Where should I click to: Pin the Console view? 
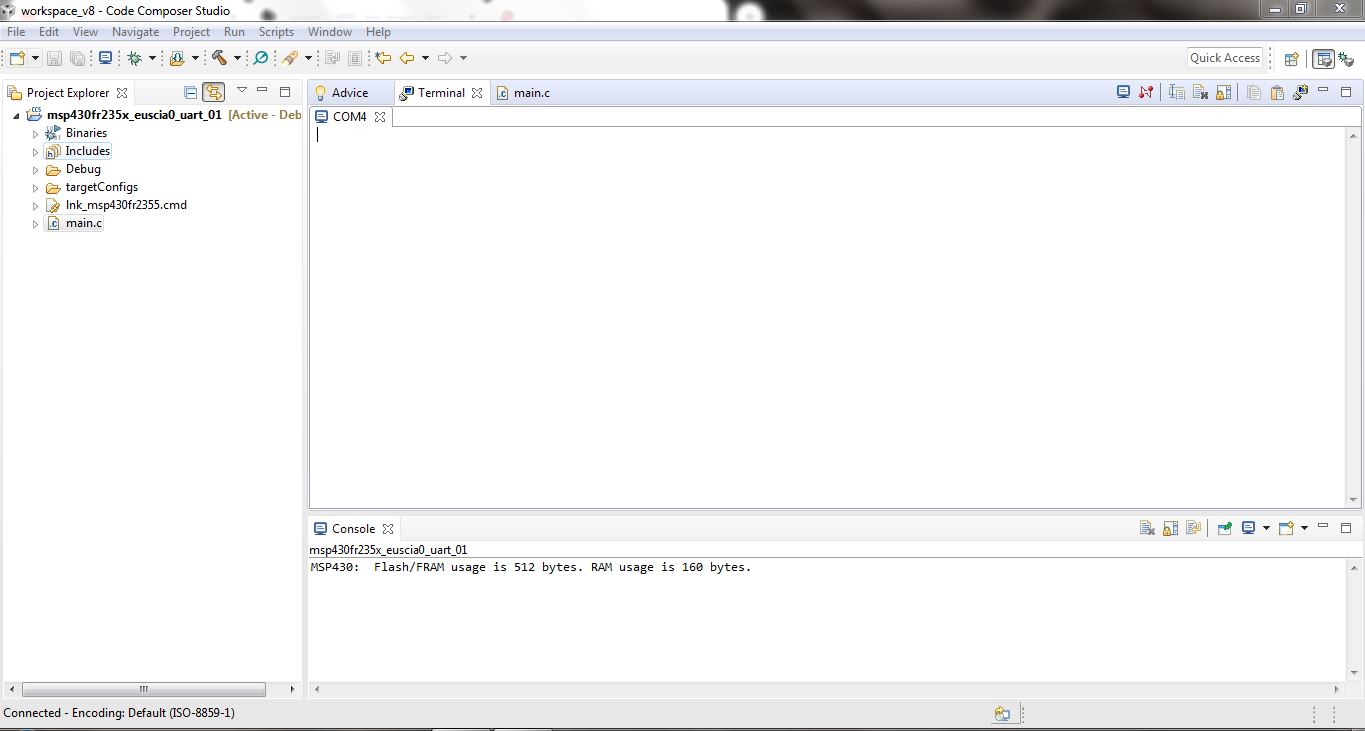(x=1224, y=528)
